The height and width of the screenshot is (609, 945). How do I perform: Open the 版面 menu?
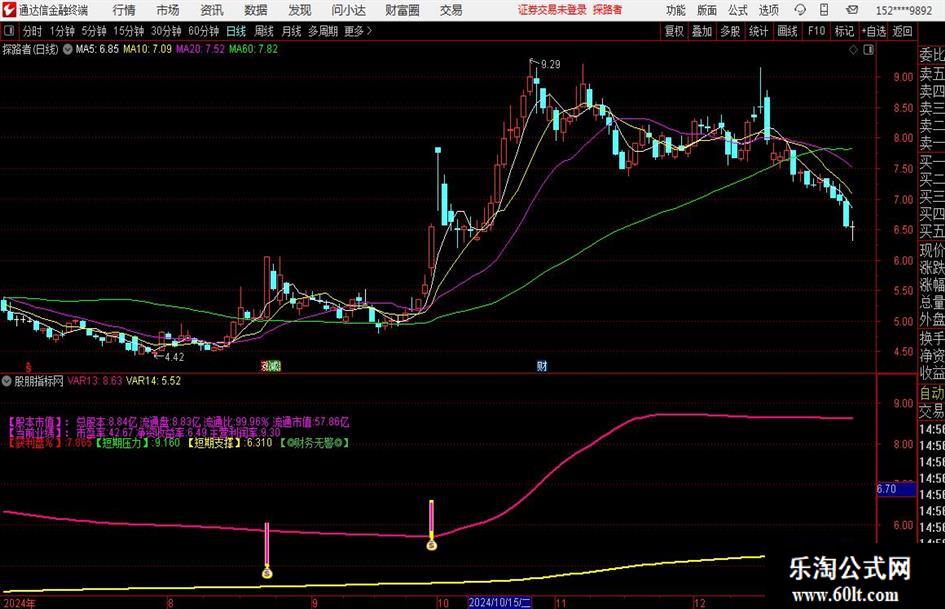point(707,10)
